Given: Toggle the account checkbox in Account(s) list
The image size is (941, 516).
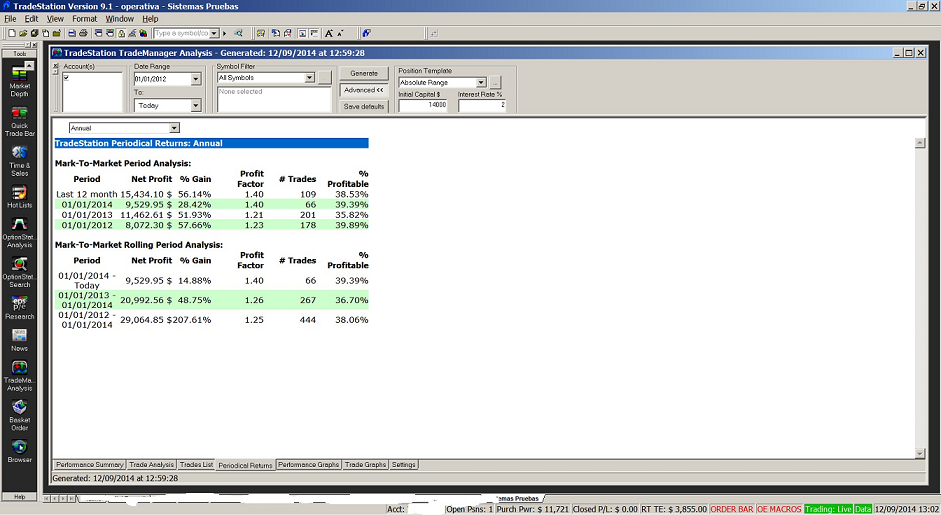Looking at the screenshot, I should [66, 78].
